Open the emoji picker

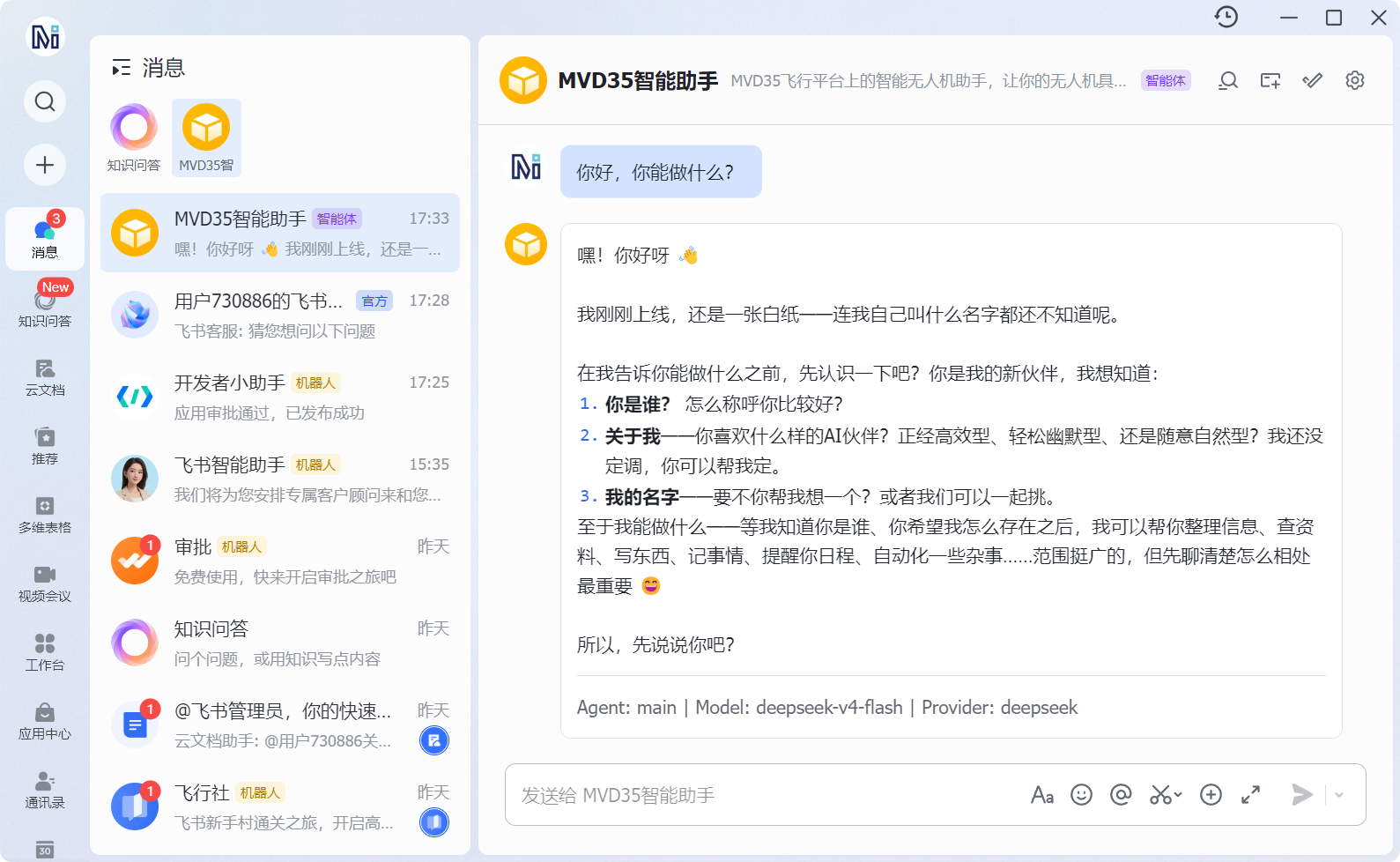(1081, 795)
